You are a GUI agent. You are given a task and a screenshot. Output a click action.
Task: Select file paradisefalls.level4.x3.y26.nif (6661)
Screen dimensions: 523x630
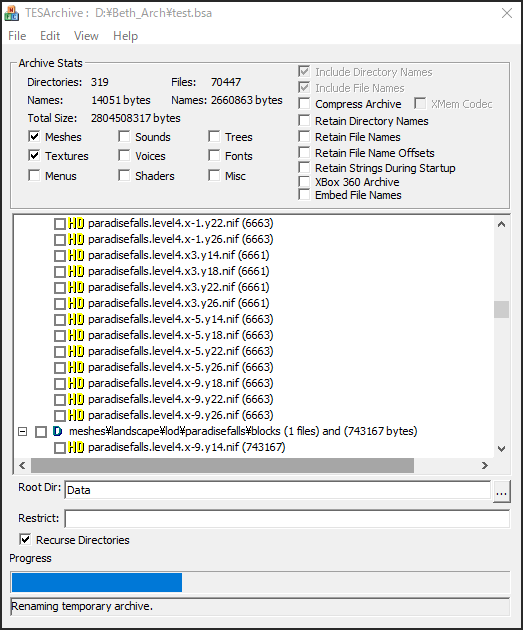coord(178,303)
